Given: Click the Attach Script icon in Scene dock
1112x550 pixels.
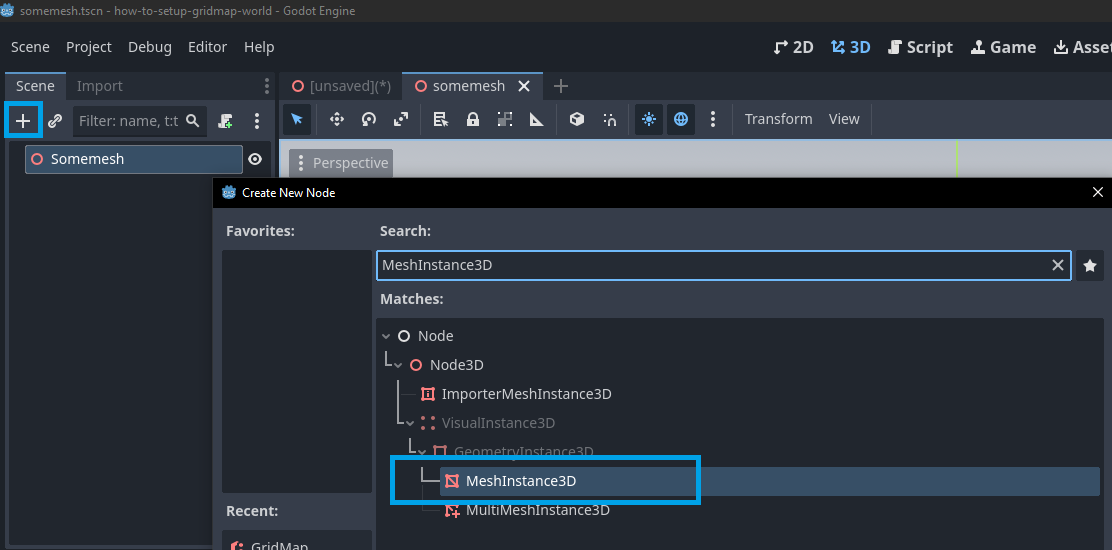Looking at the screenshot, I should [225, 121].
